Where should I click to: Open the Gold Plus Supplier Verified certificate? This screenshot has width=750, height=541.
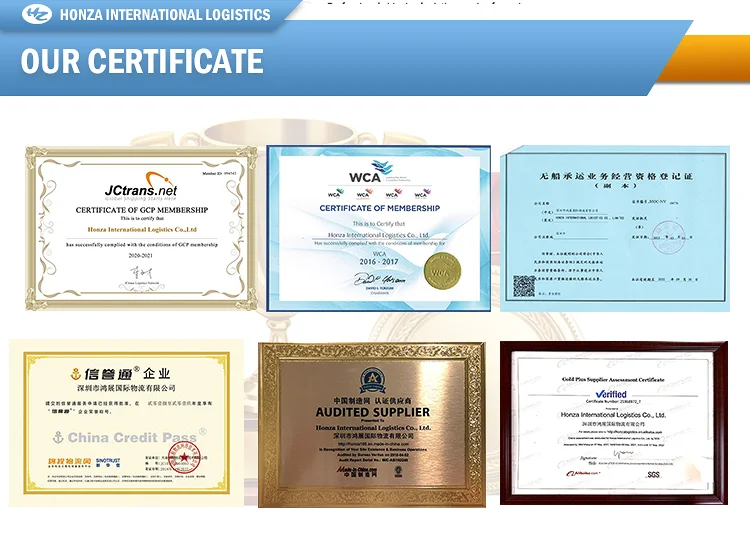(x=614, y=423)
